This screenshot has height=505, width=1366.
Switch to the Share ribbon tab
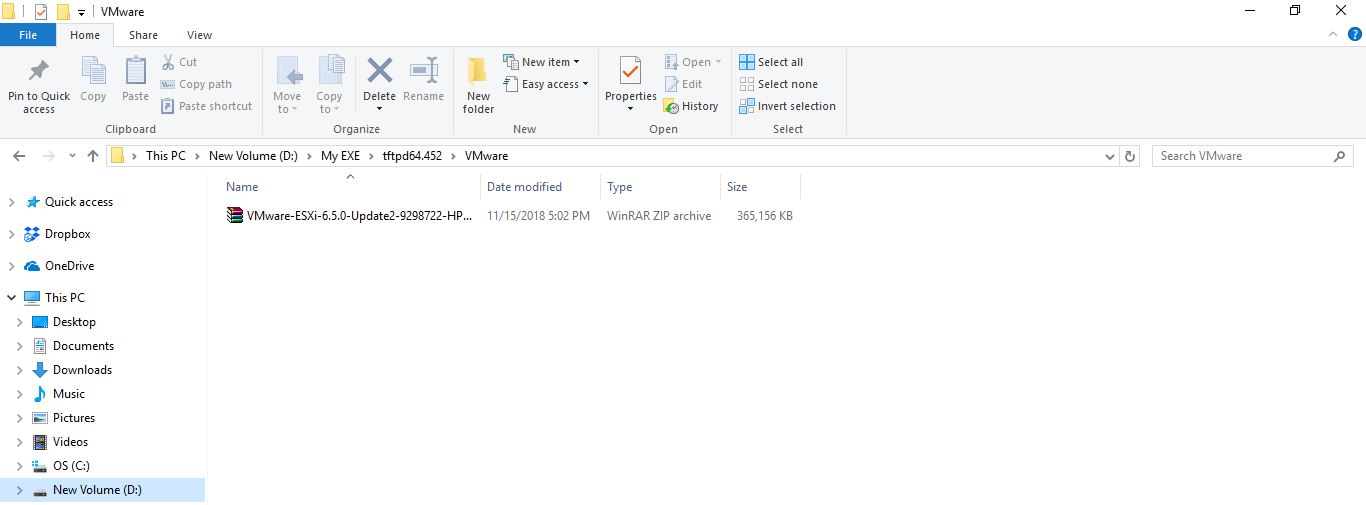coord(143,35)
